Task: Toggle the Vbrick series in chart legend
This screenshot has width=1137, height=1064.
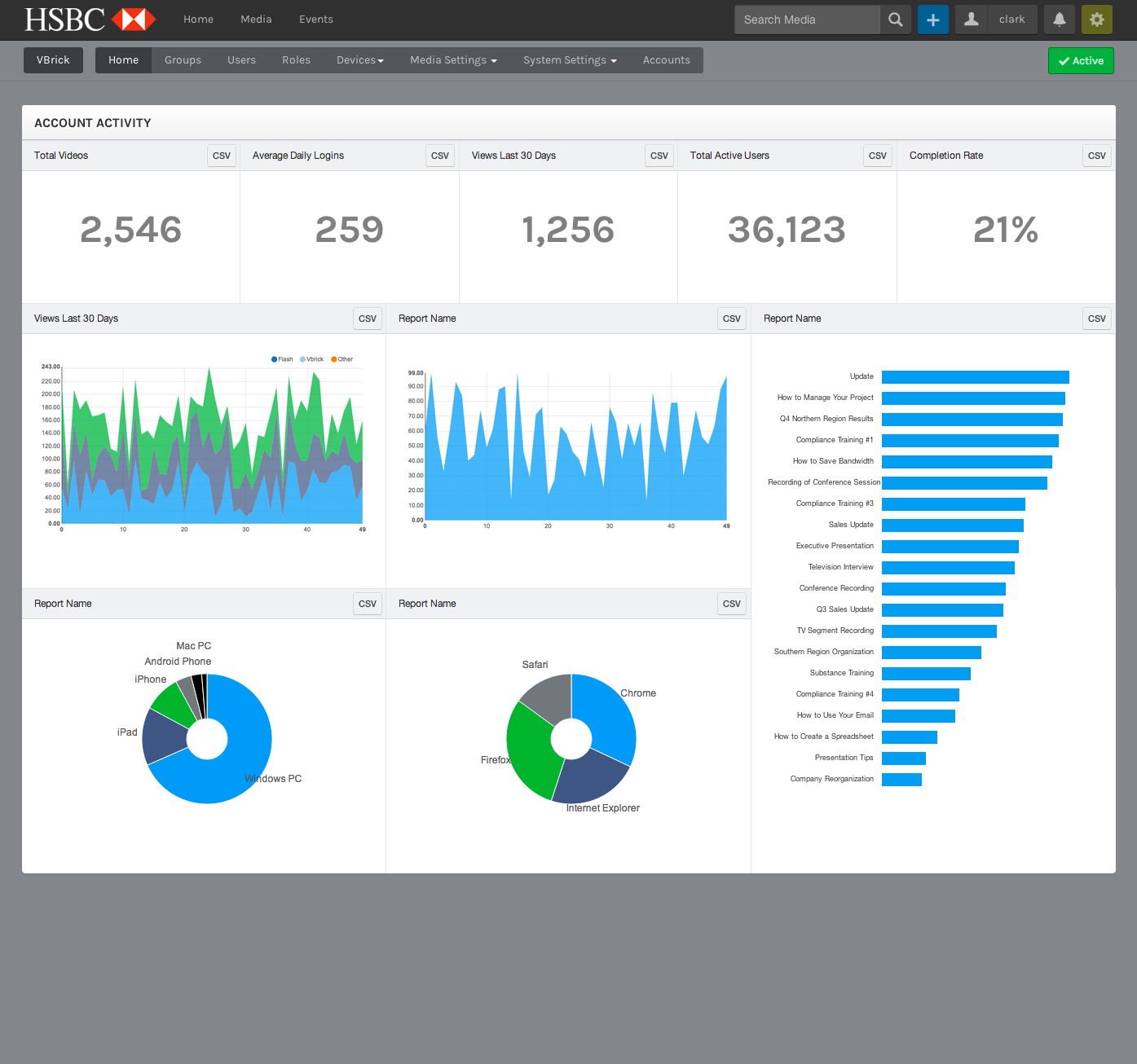Action: [x=312, y=359]
